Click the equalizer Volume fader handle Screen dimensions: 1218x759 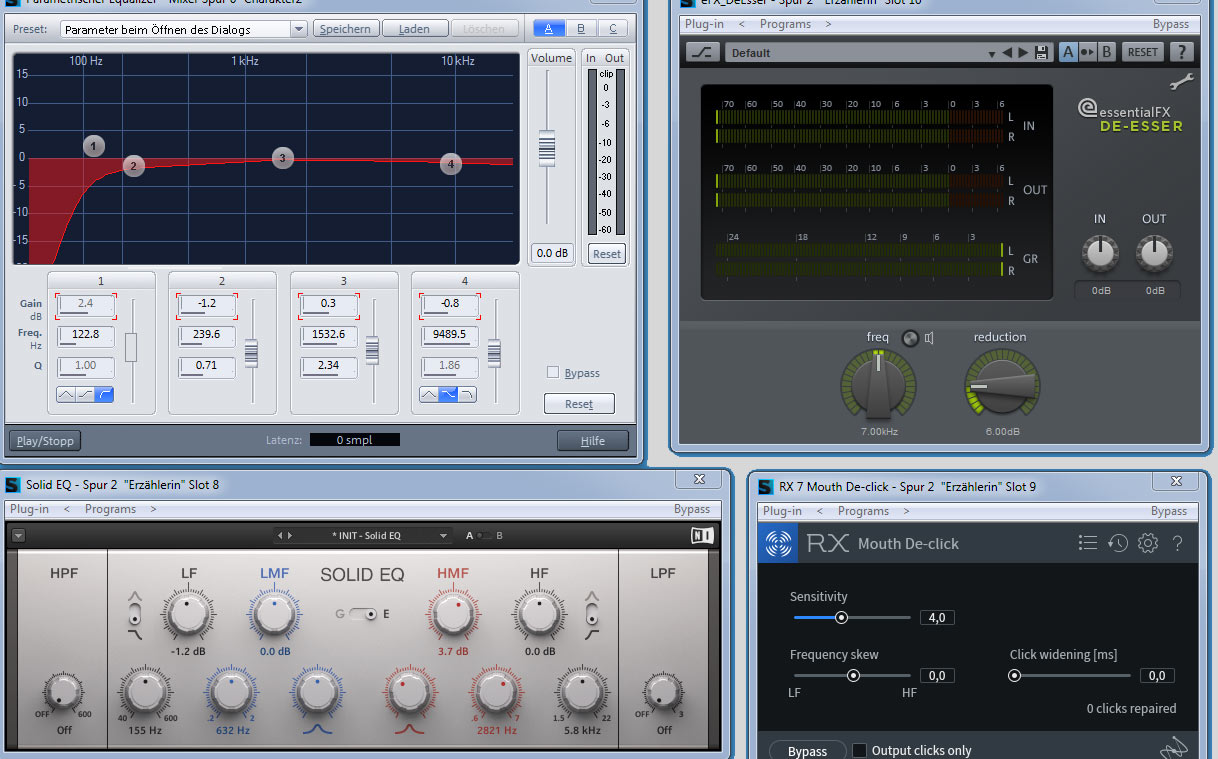[546, 148]
